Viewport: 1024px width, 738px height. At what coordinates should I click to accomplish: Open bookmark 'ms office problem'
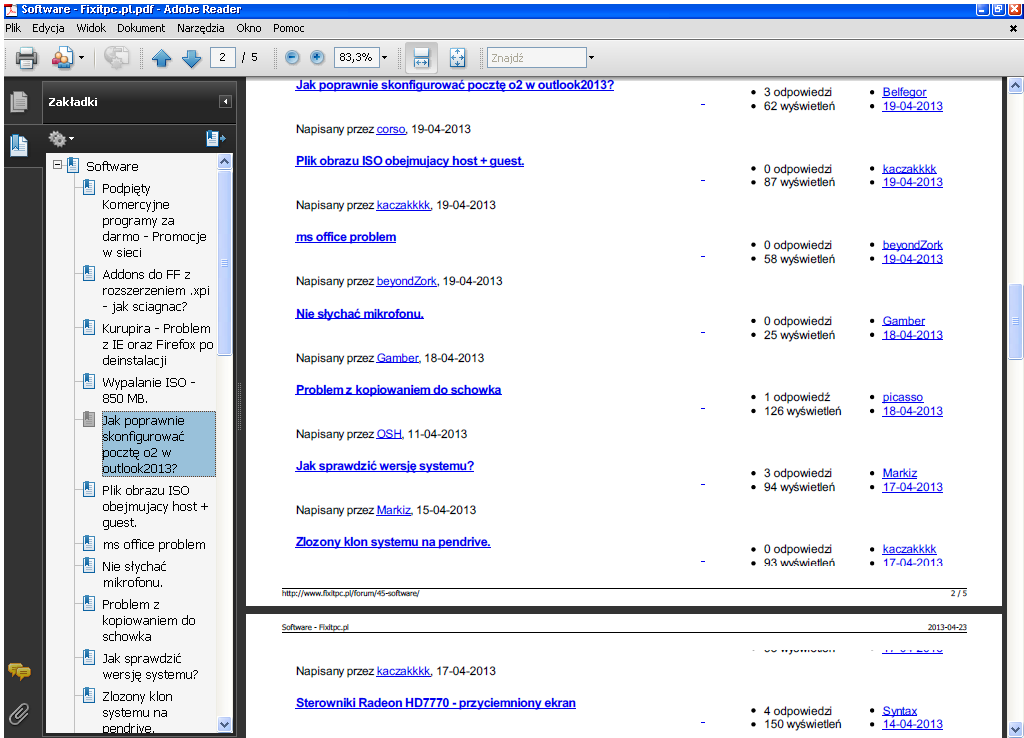(154, 544)
